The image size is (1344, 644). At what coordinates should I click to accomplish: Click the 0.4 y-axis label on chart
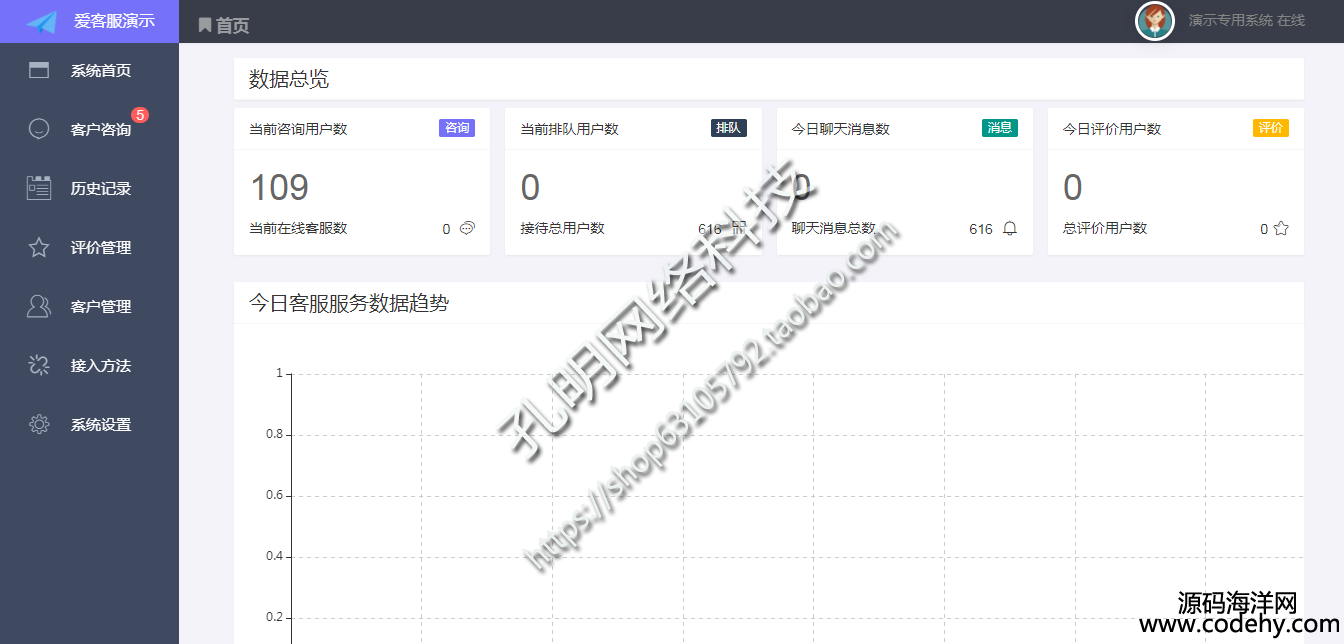coord(273,557)
